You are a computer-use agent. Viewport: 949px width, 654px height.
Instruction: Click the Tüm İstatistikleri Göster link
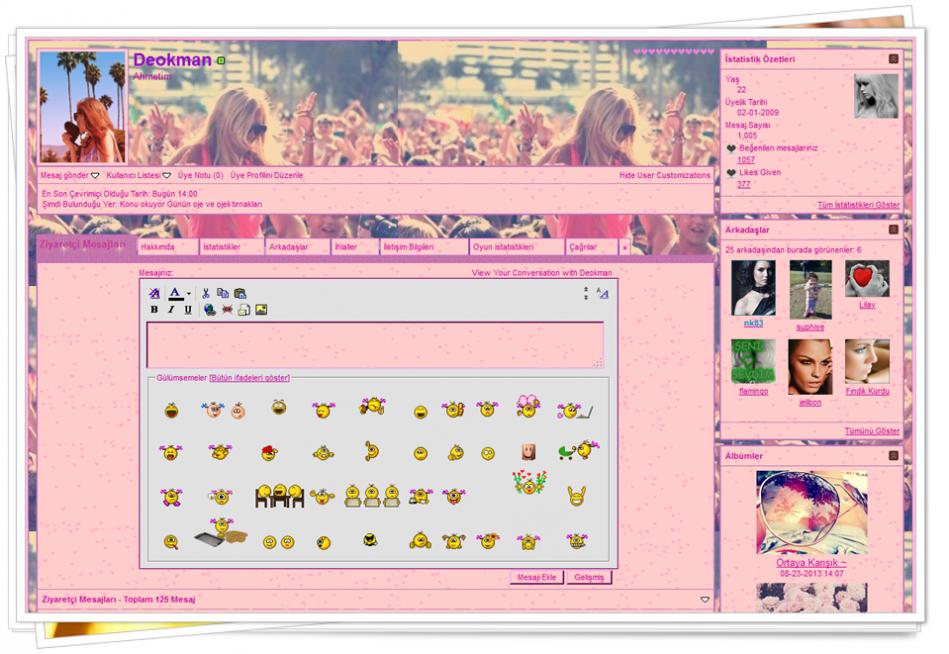pos(858,205)
